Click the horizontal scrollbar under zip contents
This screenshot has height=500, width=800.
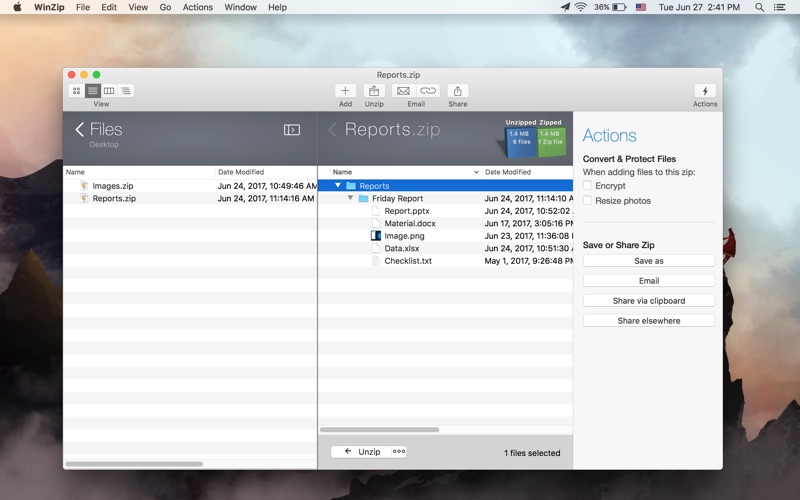380,430
